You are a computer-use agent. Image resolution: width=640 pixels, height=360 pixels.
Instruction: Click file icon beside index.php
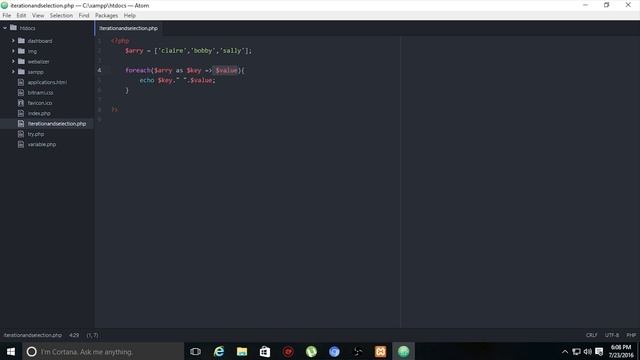(21, 113)
